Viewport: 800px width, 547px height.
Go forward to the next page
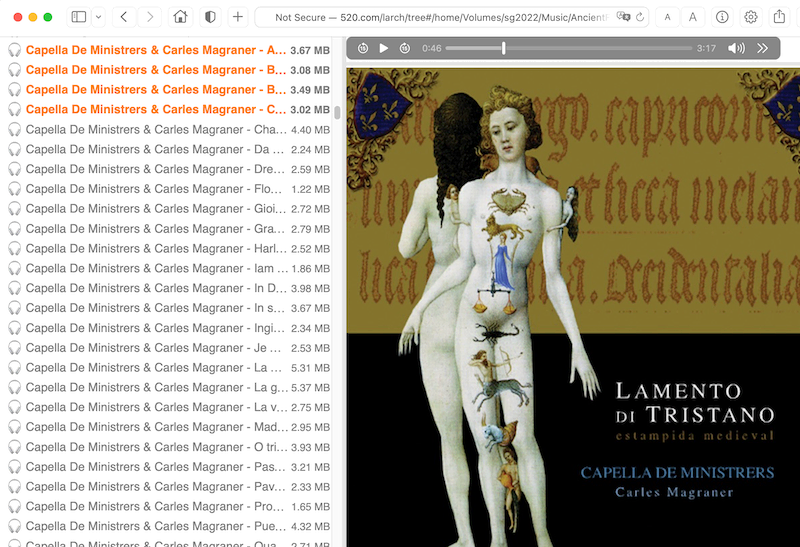point(149,17)
